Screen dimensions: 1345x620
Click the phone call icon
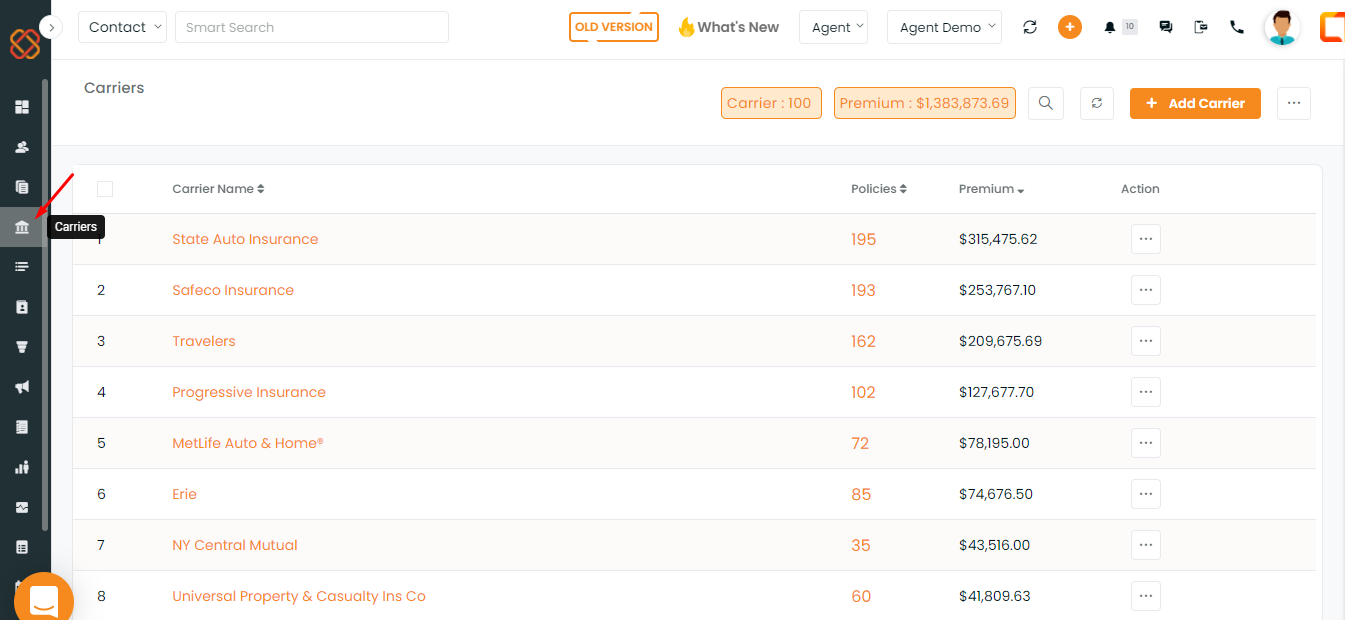1237,28
